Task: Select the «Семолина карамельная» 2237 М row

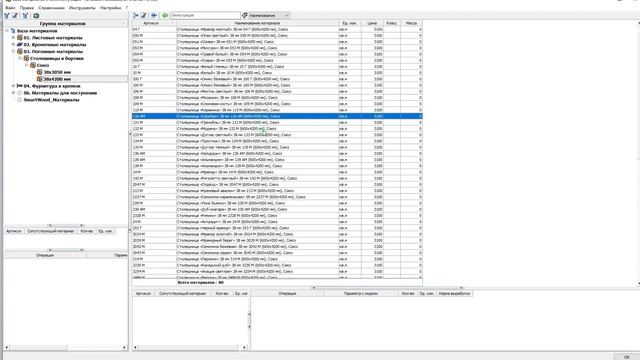Action: point(277,197)
